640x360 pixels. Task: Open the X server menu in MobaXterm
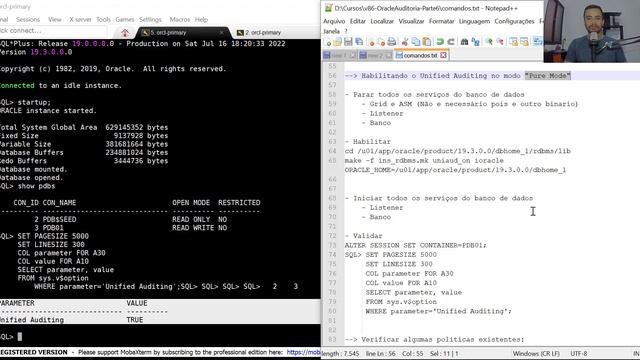click(80, 20)
